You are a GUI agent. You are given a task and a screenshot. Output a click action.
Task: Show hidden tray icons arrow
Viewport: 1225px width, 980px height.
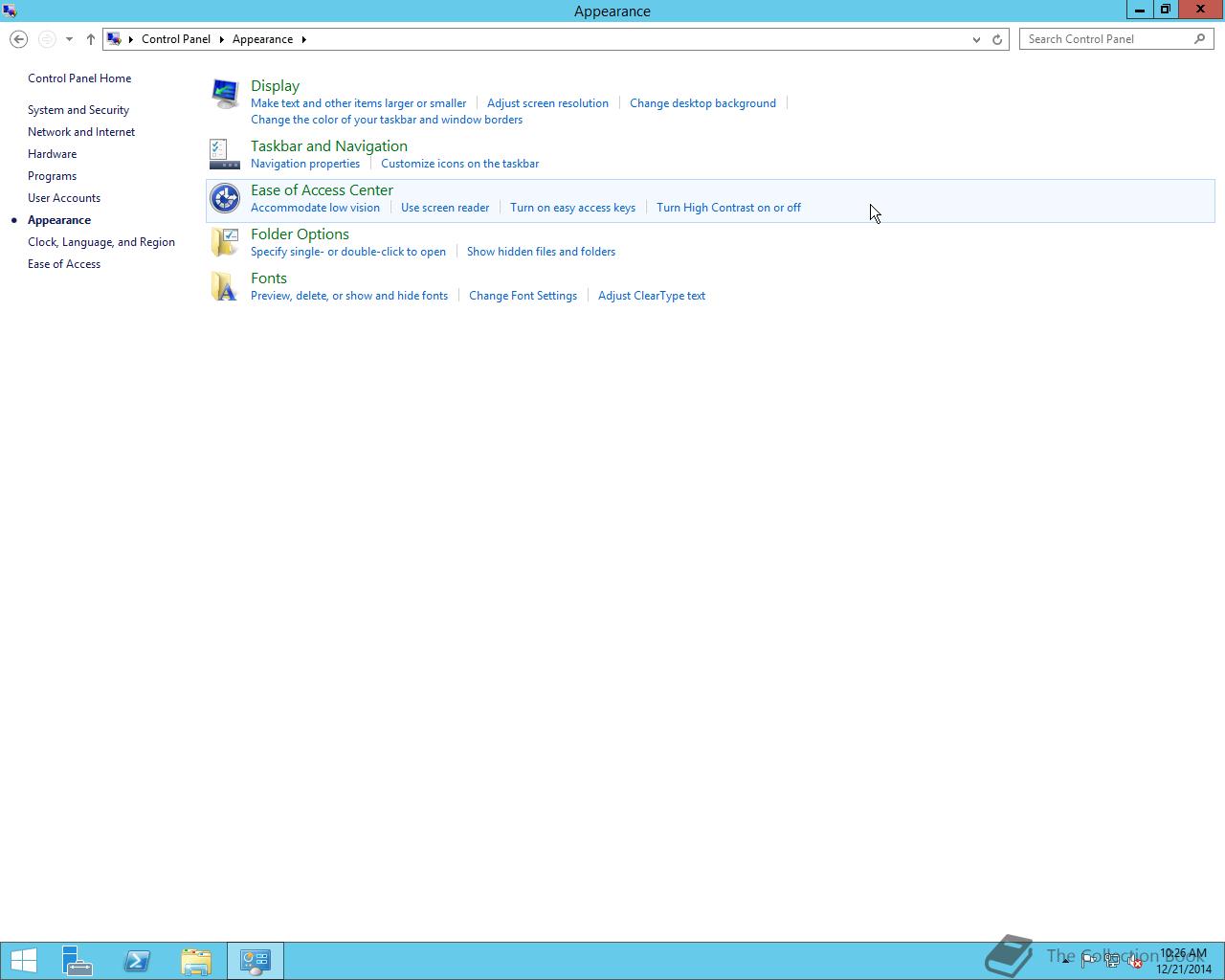tap(1065, 961)
